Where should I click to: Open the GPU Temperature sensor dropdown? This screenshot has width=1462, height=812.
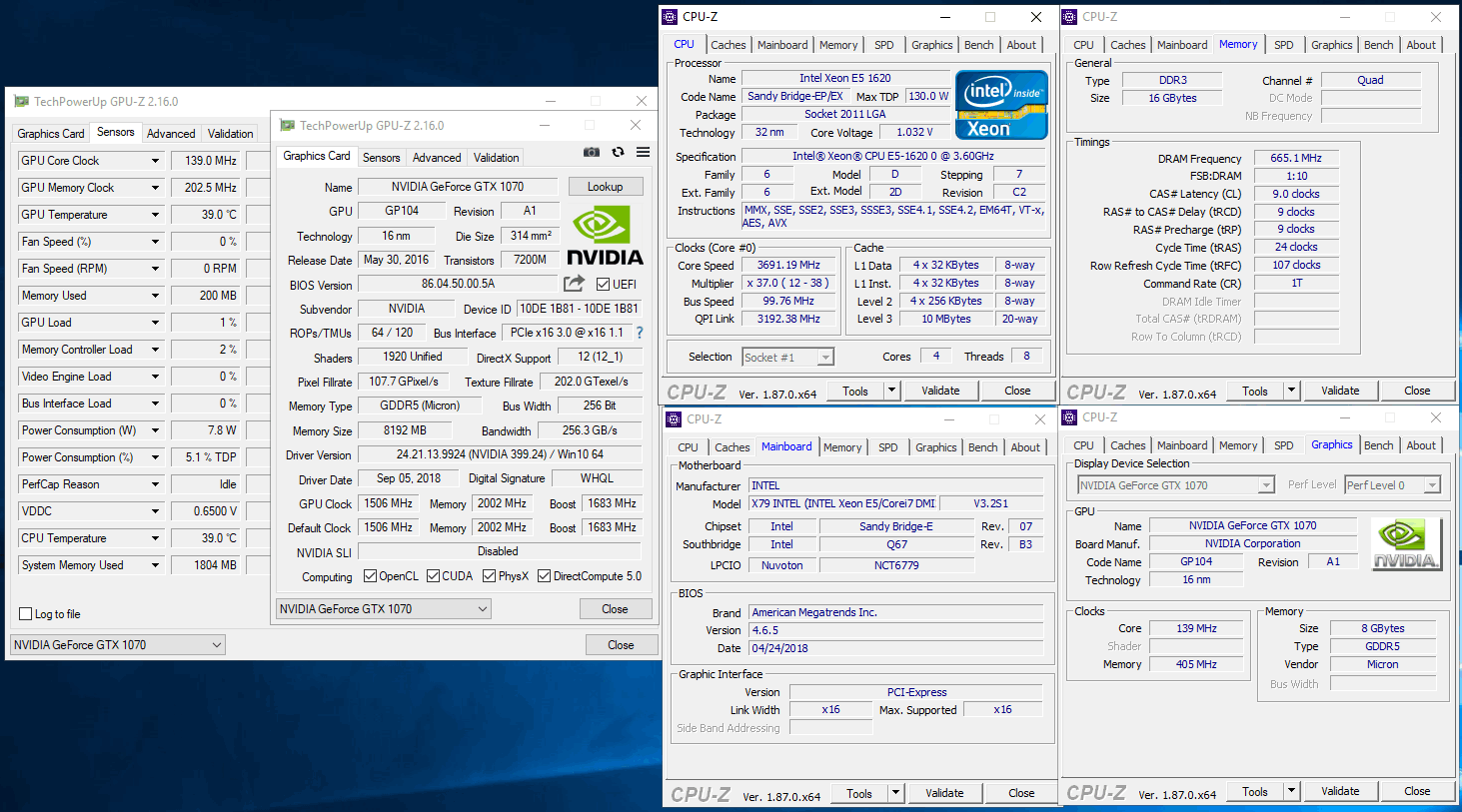click(155, 215)
